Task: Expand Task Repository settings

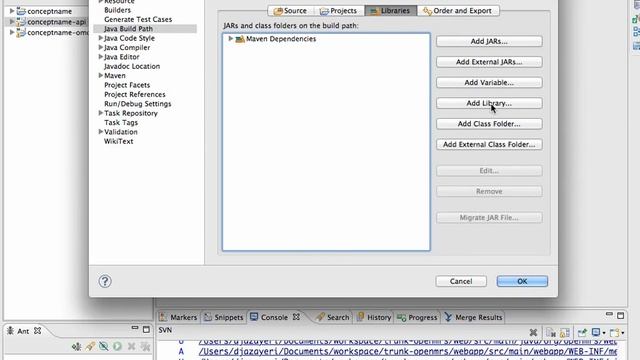Action: tap(100, 113)
